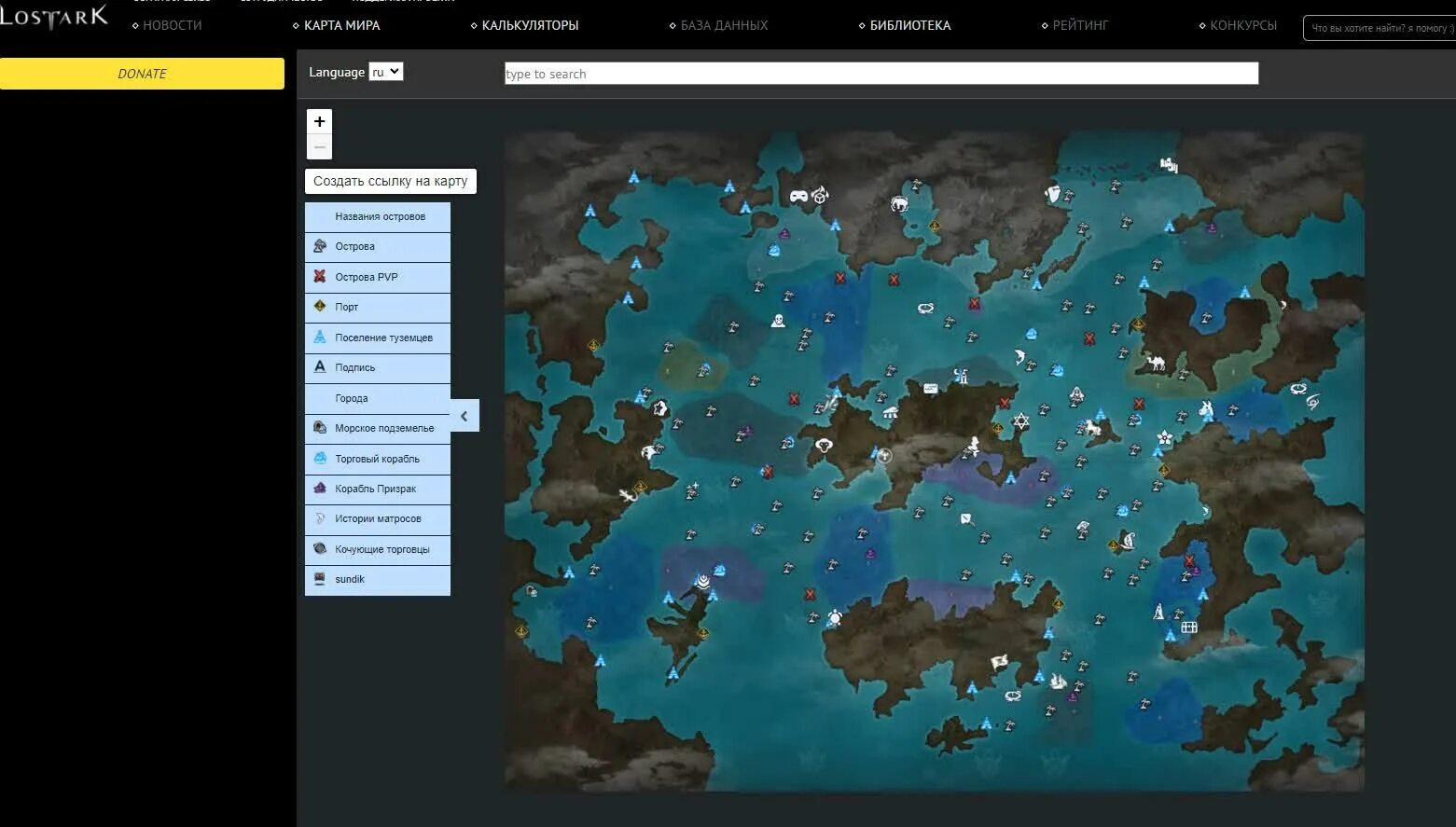Select the camel icon on the map
1456x827 pixels.
pos(1157,362)
